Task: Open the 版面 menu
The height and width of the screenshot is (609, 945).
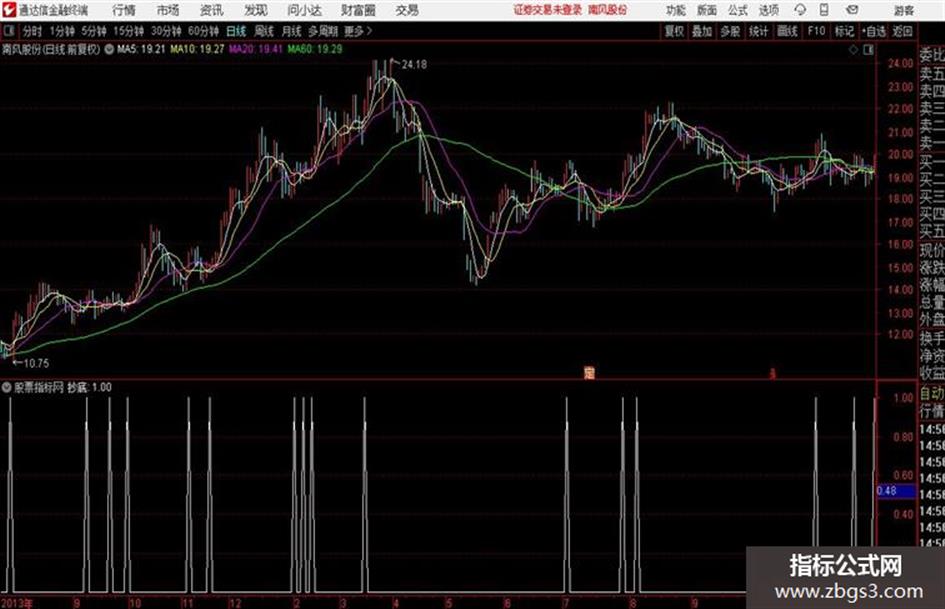Action: [x=707, y=10]
